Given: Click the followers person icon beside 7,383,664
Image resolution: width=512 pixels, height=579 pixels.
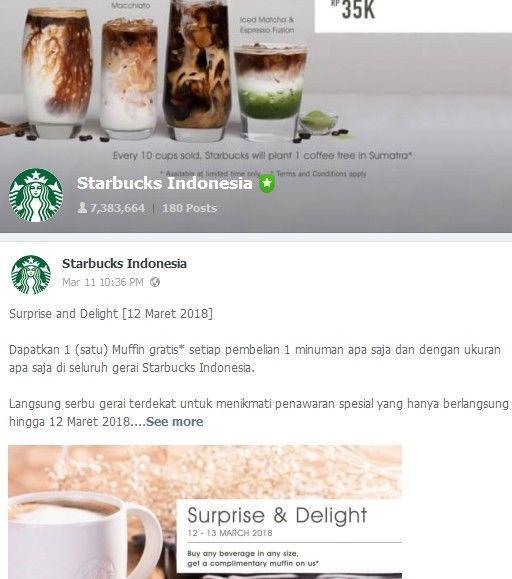Looking at the screenshot, I should coord(82,208).
